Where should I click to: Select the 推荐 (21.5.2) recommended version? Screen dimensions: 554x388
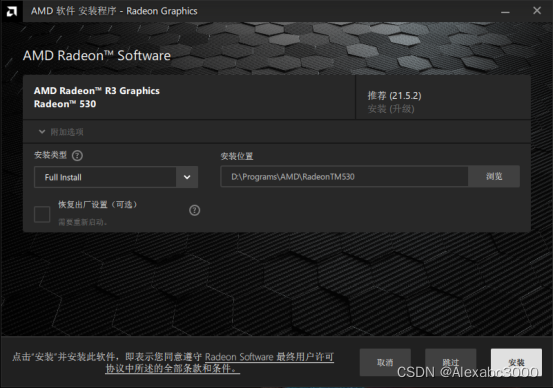[x=394, y=96]
